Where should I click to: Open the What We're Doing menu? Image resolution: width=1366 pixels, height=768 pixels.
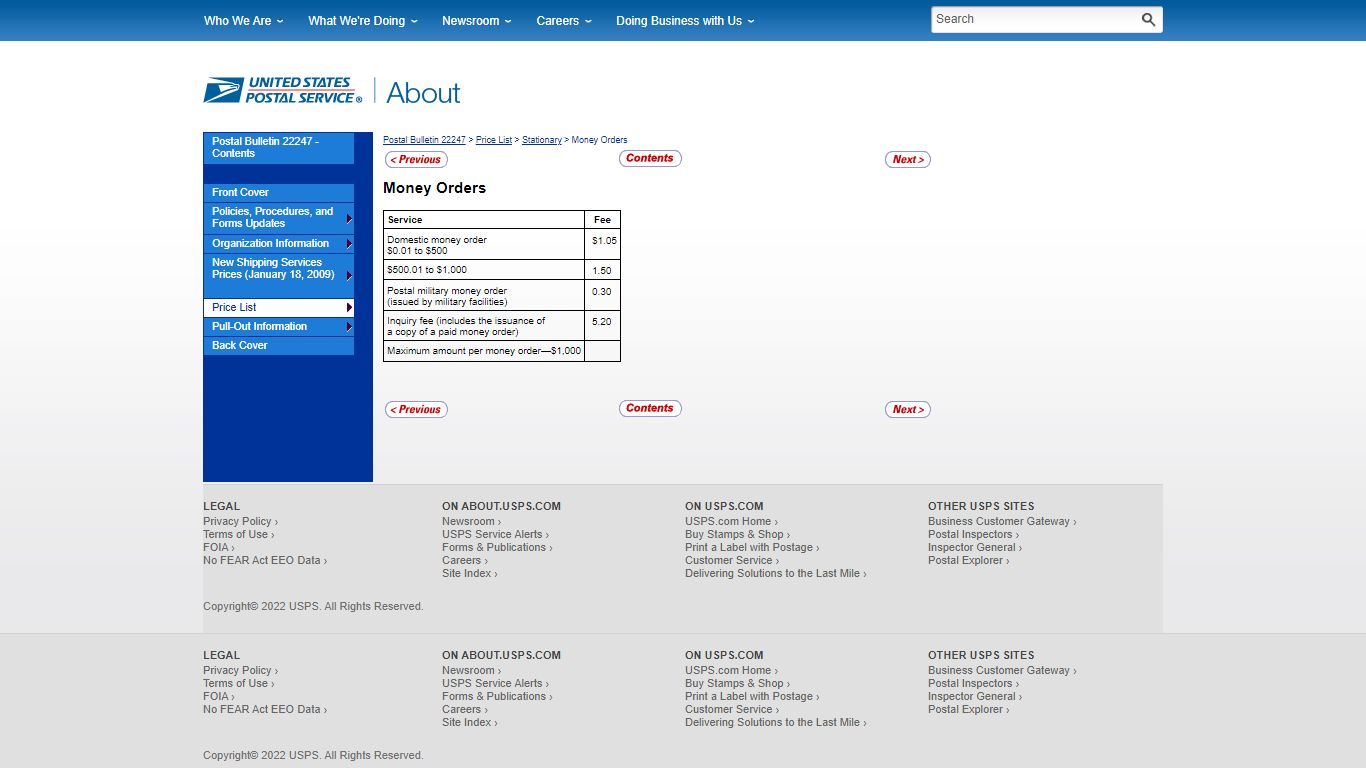(x=363, y=20)
